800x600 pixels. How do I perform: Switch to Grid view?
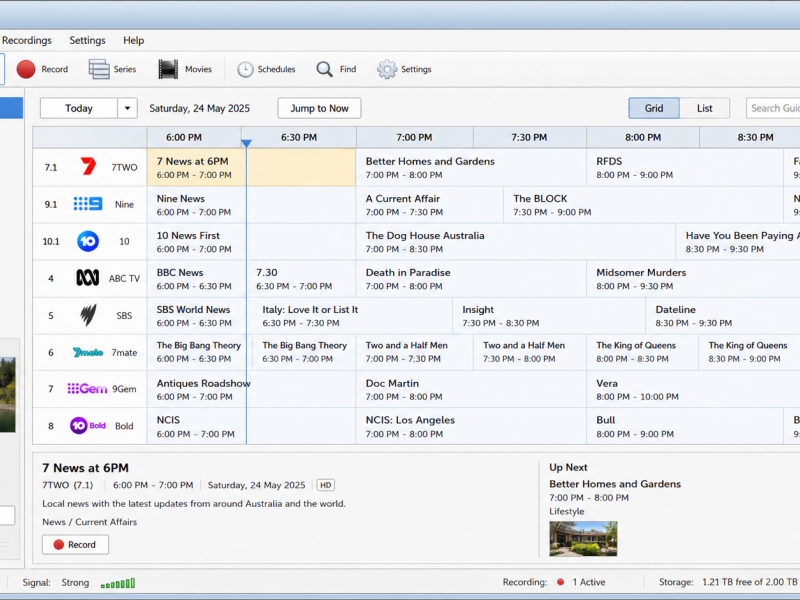(x=654, y=108)
